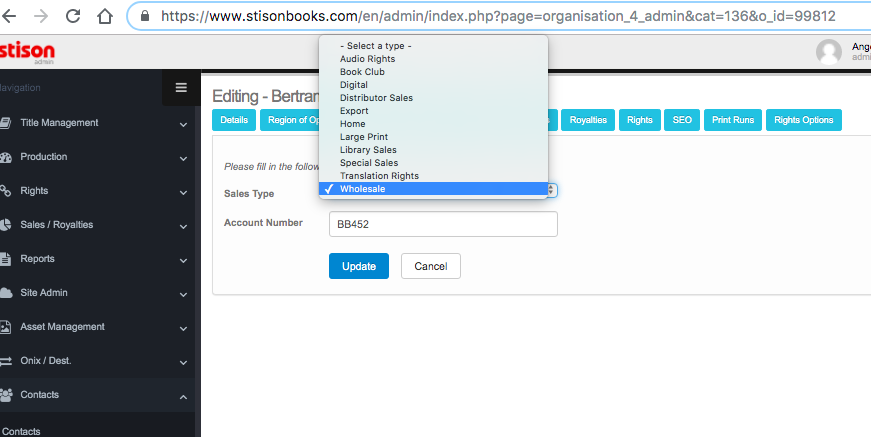This screenshot has height=437, width=871.
Task: Collapse the Contacts menu chevron
Action: point(183,397)
